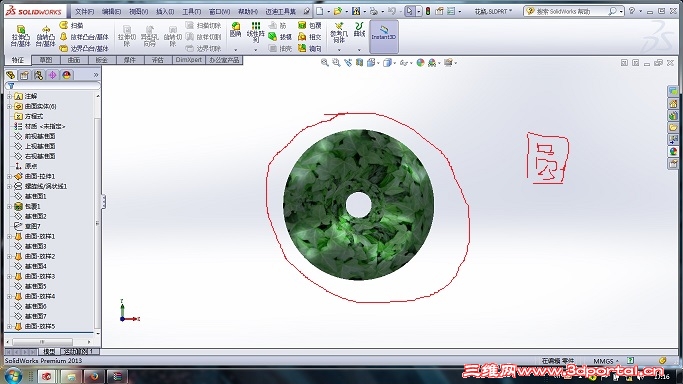The height and width of the screenshot is (384, 683).
Task: Click the Rebuild traffic light icon
Action: click(x=428, y=11)
